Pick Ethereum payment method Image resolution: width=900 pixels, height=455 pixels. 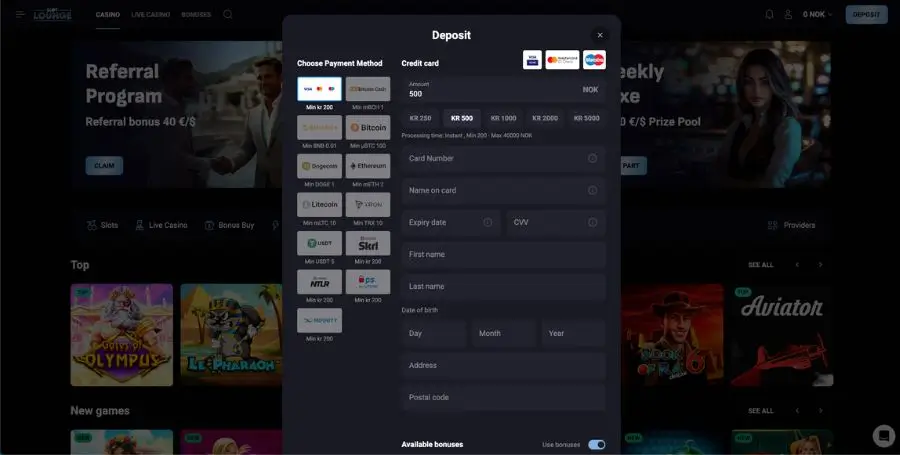coord(368,166)
